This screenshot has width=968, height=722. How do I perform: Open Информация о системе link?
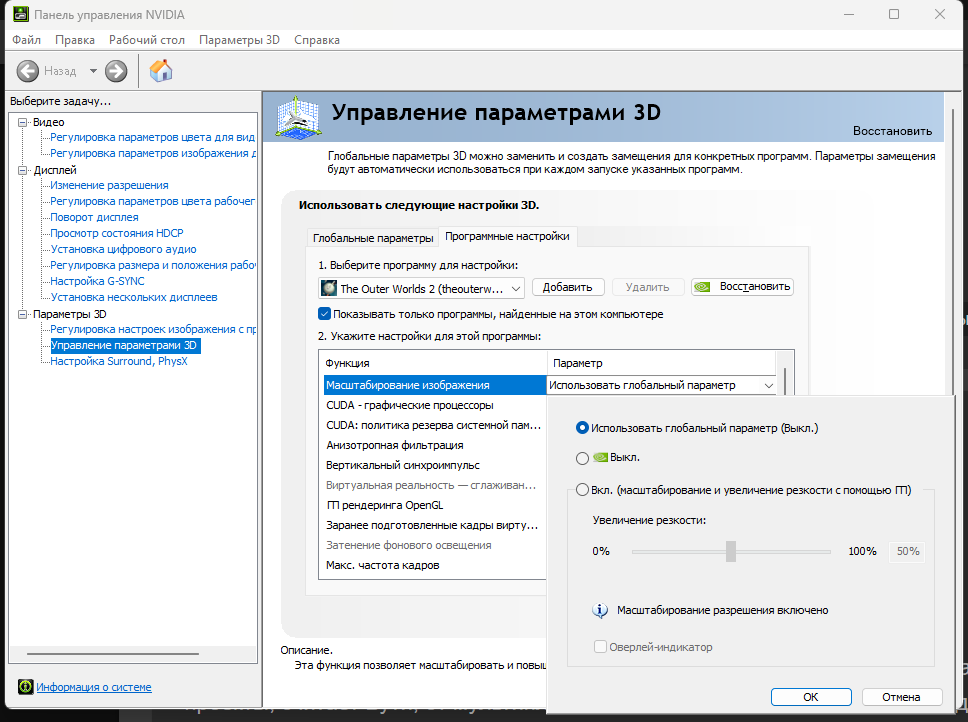94,687
